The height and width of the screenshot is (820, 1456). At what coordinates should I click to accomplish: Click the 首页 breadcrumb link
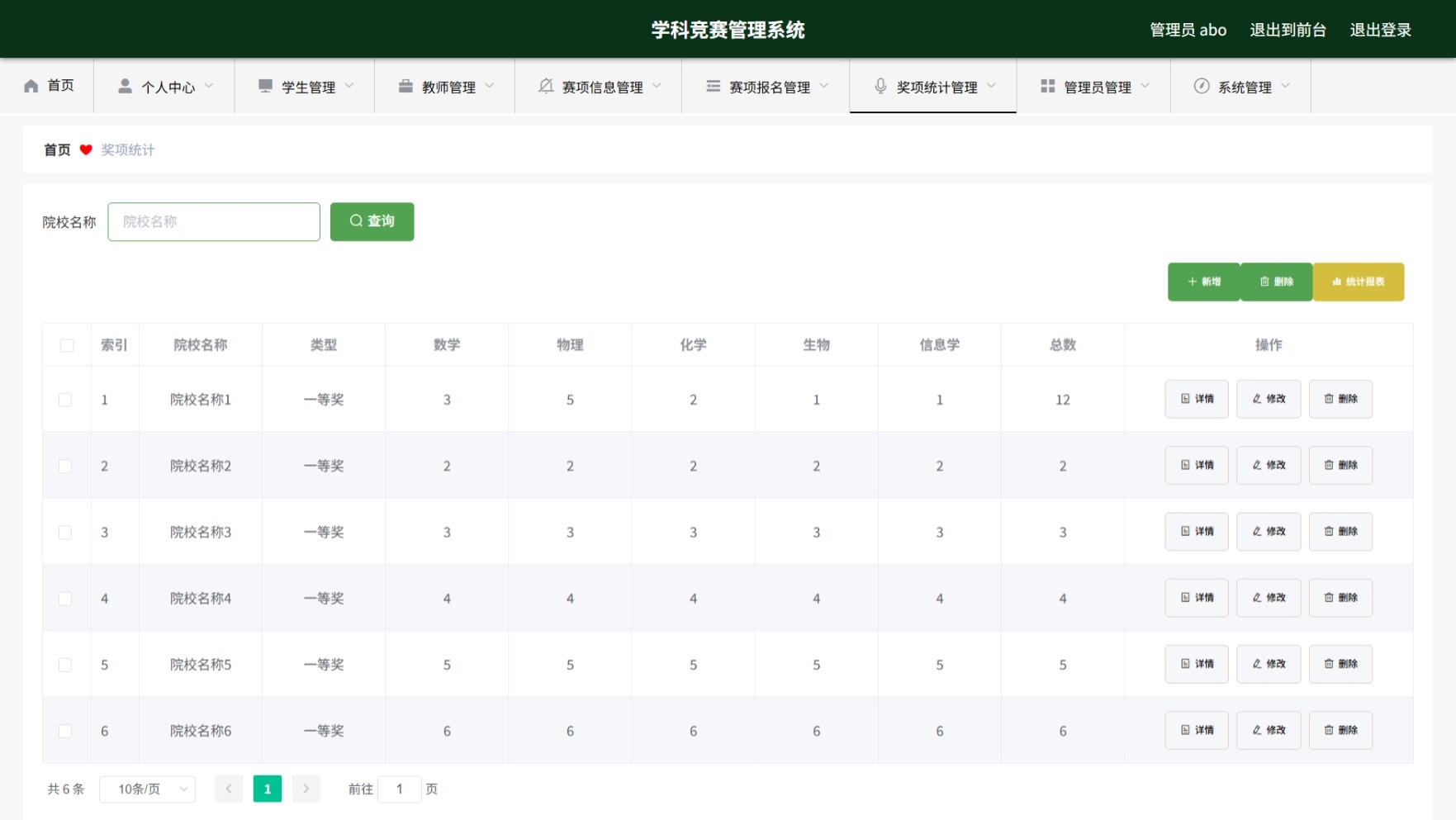(57, 149)
